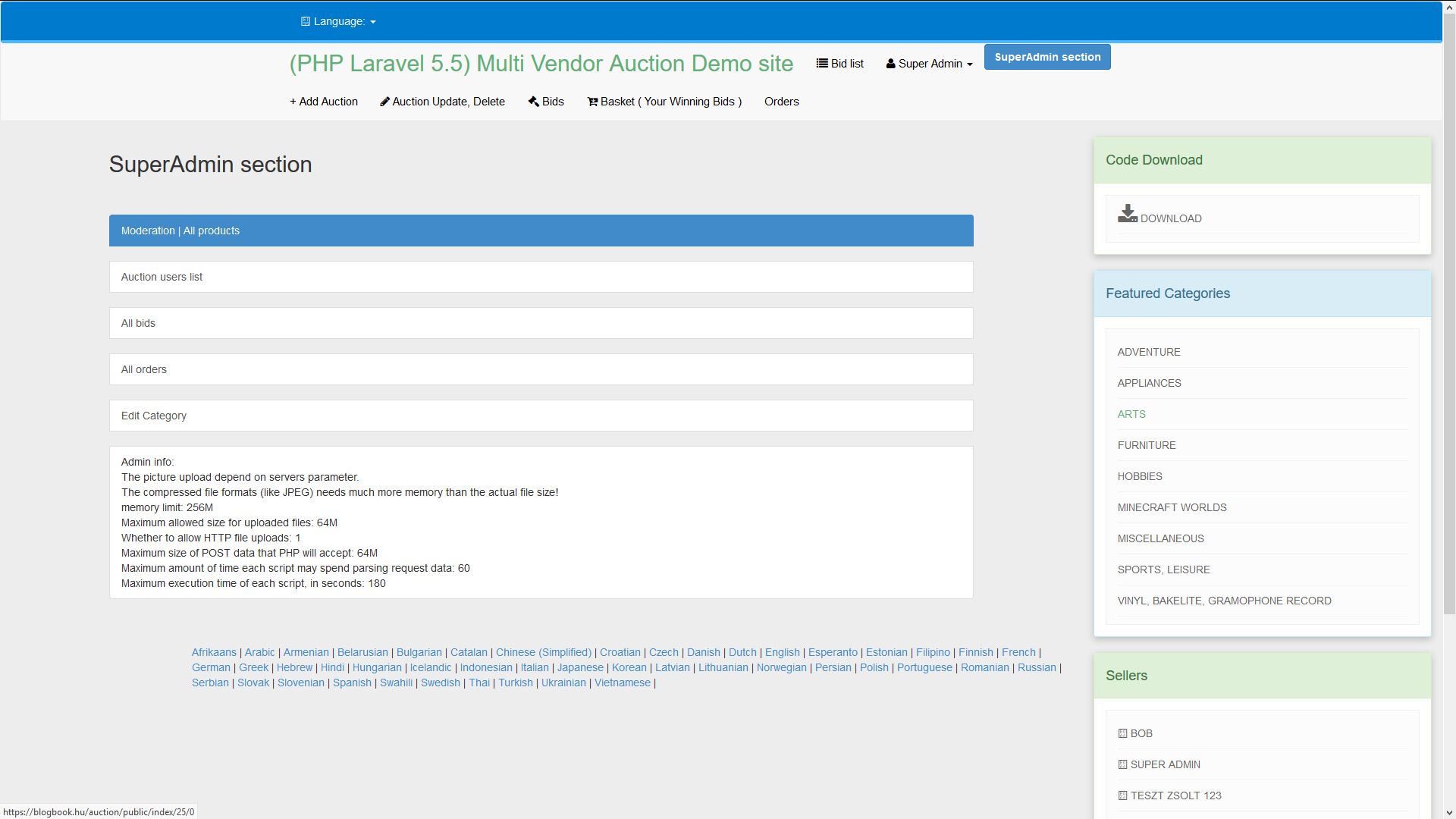
Task: Click the user icon next to Super Admin
Action: [890, 64]
